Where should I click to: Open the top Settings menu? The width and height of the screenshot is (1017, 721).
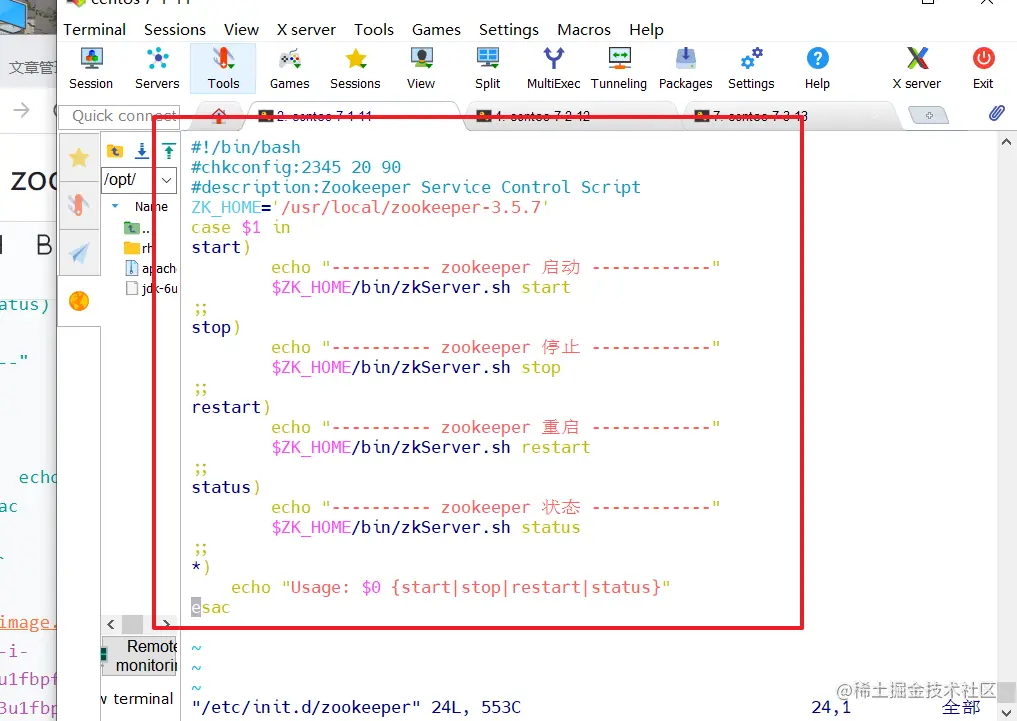pyautogui.click(x=508, y=30)
